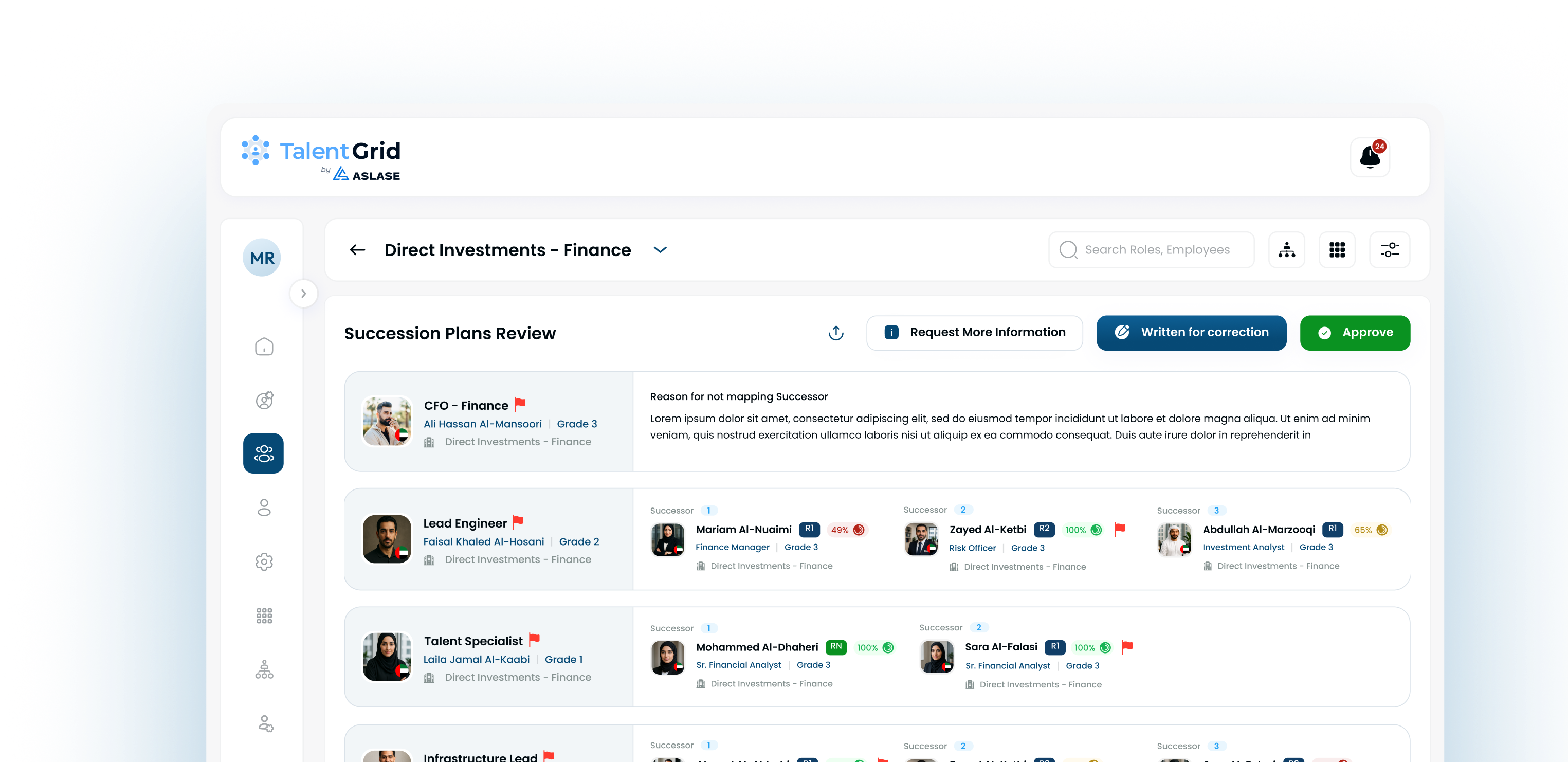The image size is (1568, 762).
Task: Select successor name Mariam Al-Nuaimi
Action: click(744, 530)
